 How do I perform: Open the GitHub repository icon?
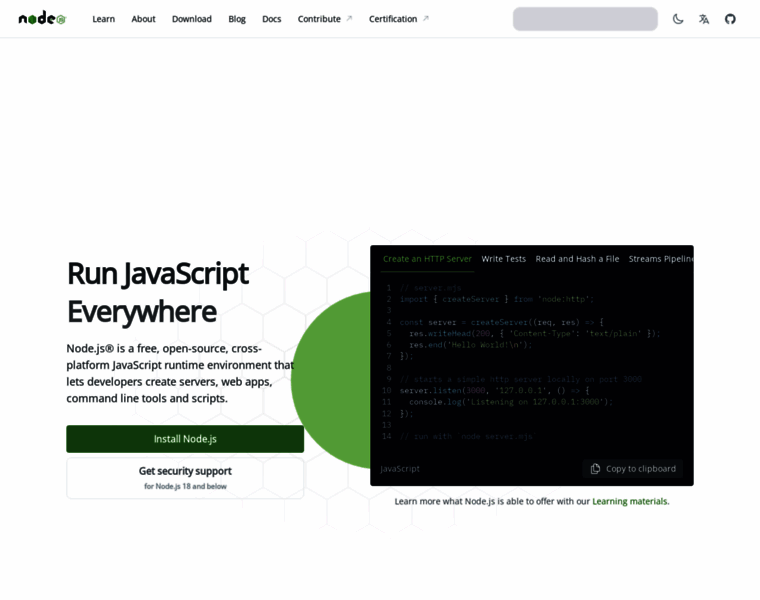pyautogui.click(x=730, y=19)
